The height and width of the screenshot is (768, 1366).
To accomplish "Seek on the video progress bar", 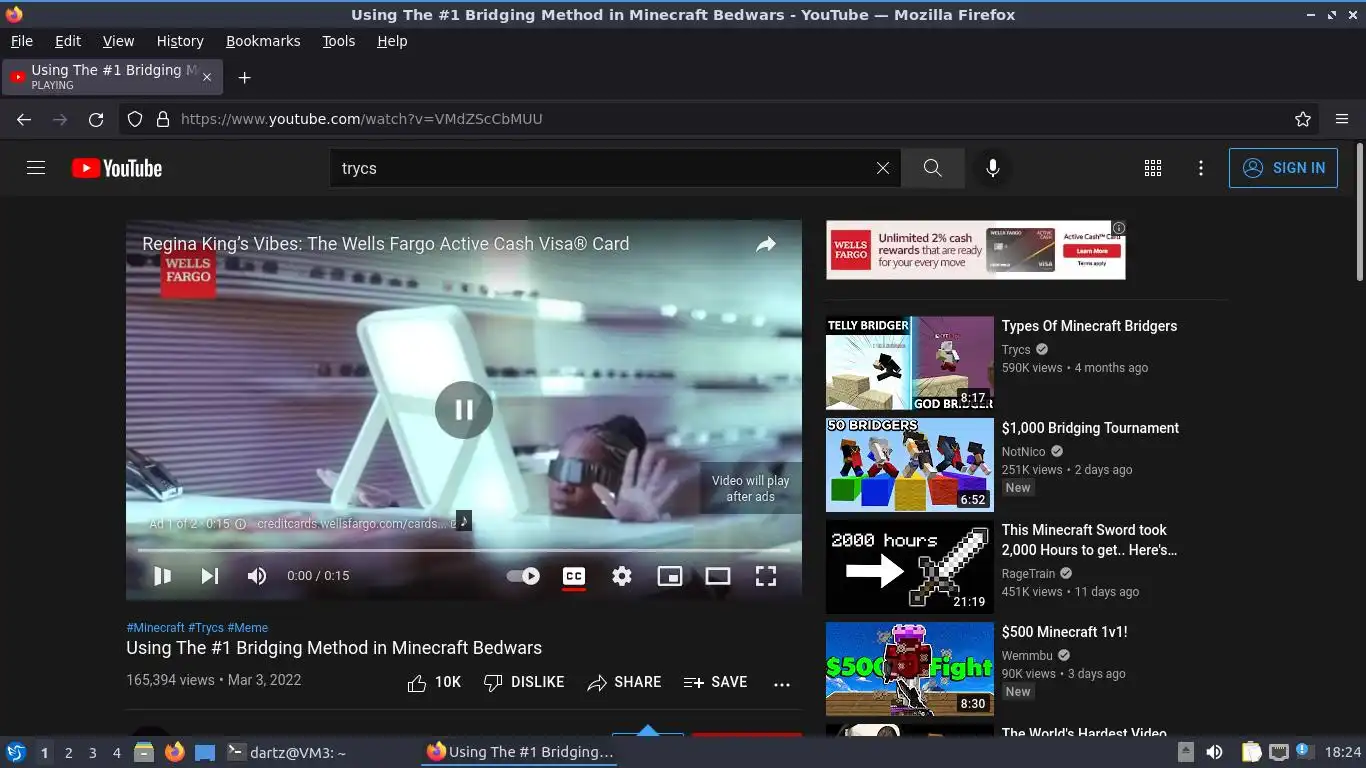I will [x=464, y=550].
